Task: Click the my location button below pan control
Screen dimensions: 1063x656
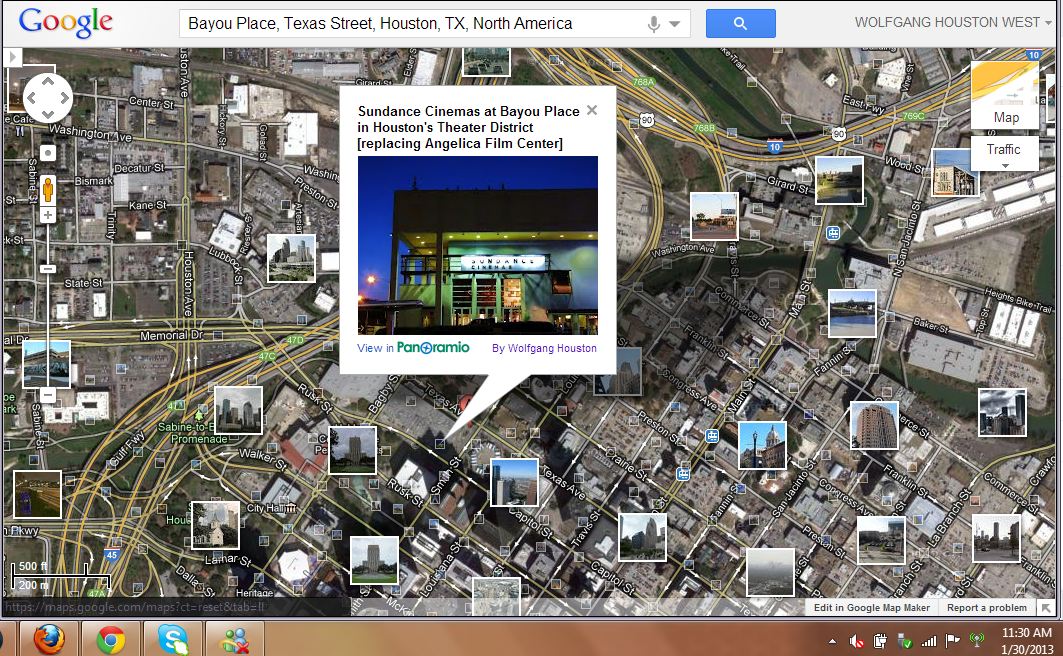Action: (x=47, y=153)
